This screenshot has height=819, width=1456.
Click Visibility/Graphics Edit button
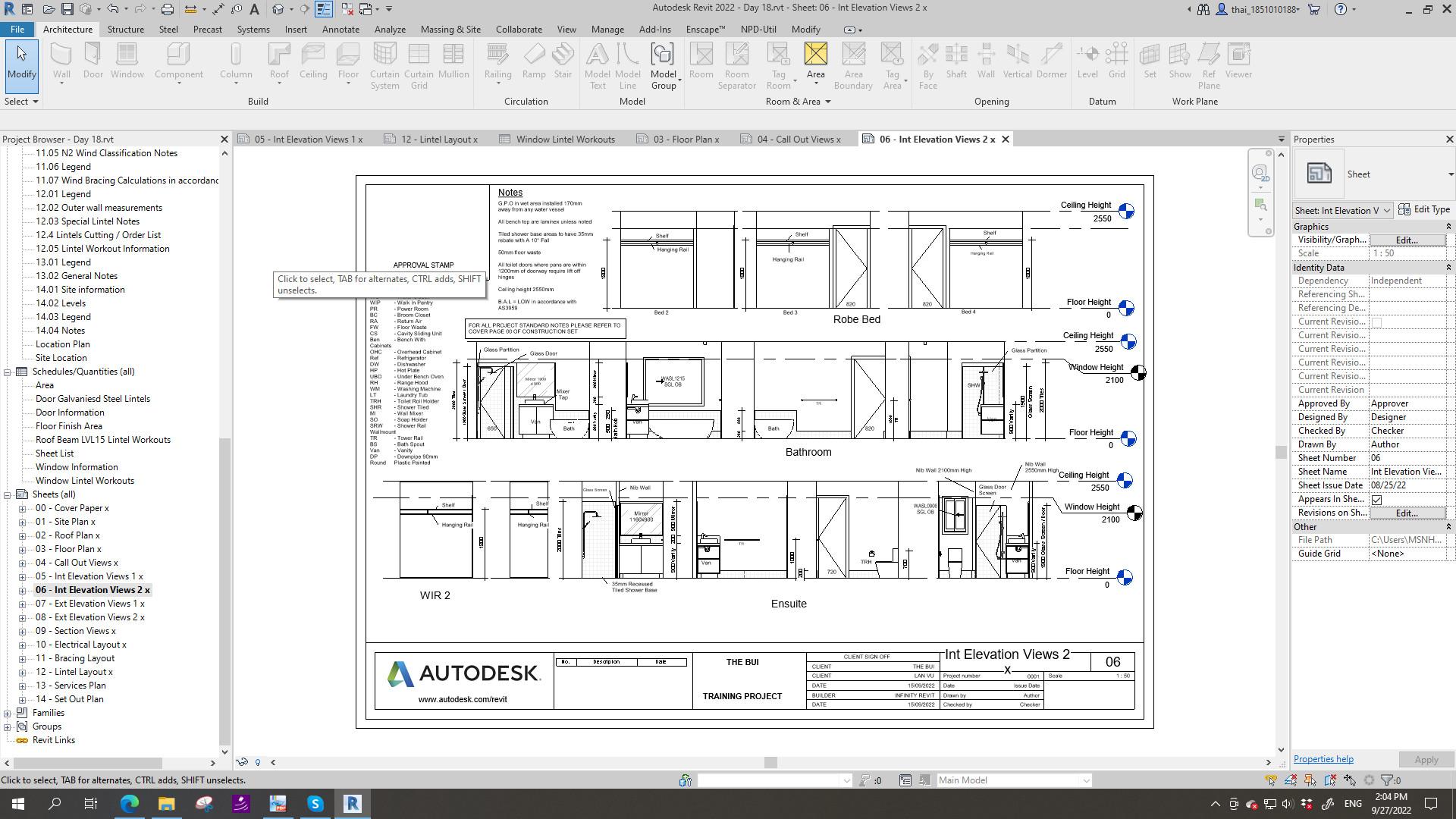coord(1407,240)
